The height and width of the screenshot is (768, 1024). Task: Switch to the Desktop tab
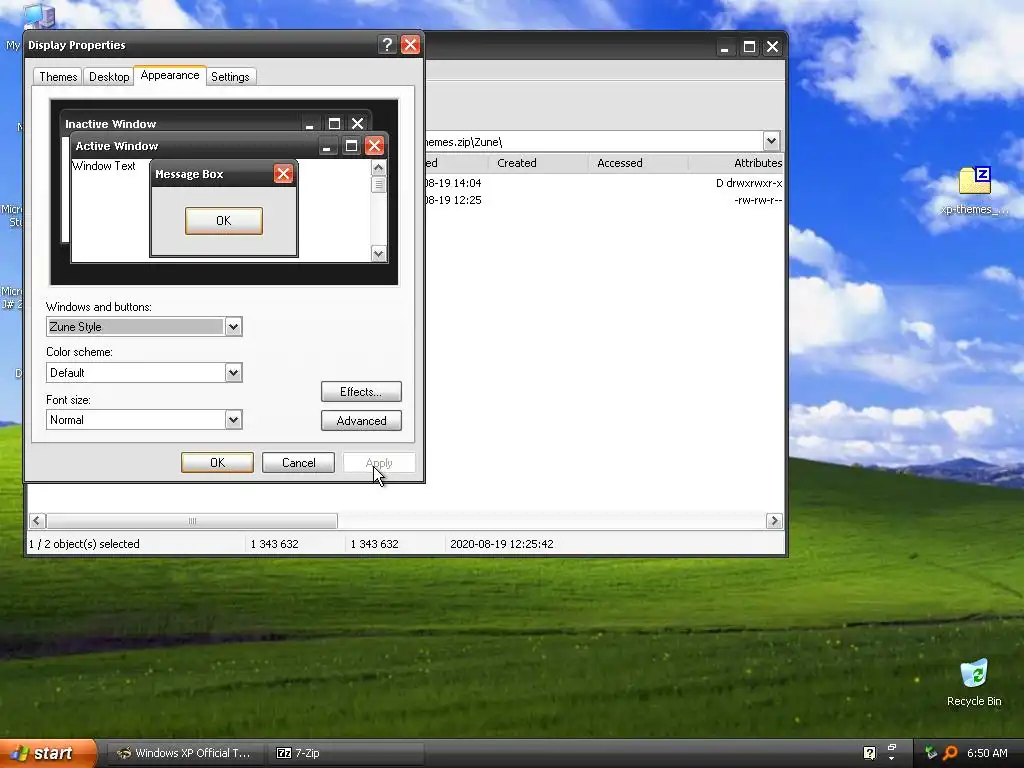109,76
